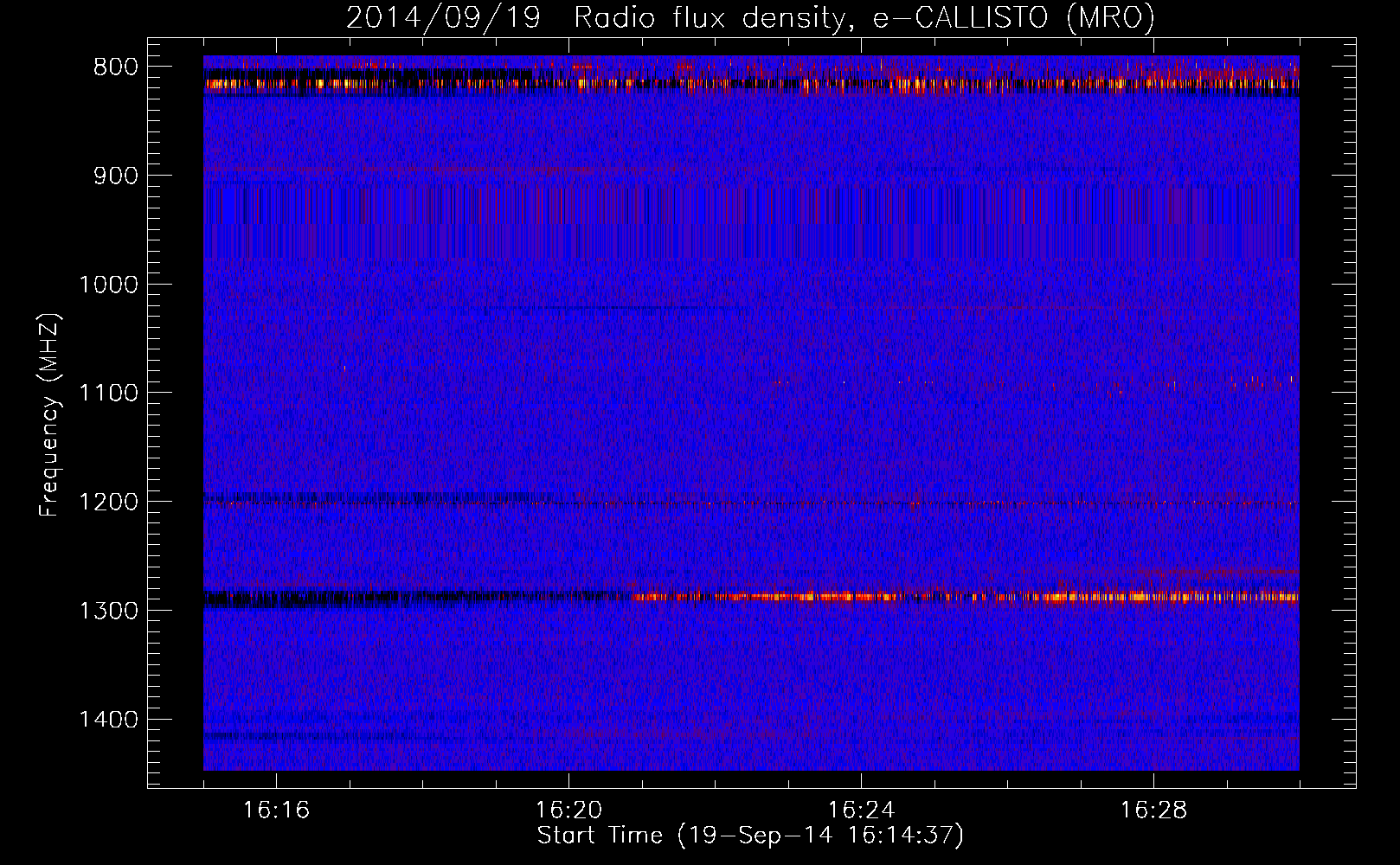Click the thin line near 1200 MHz
Image resolution: width=1400 pixels, height=865 pixels.
click(x=751, y=503)
